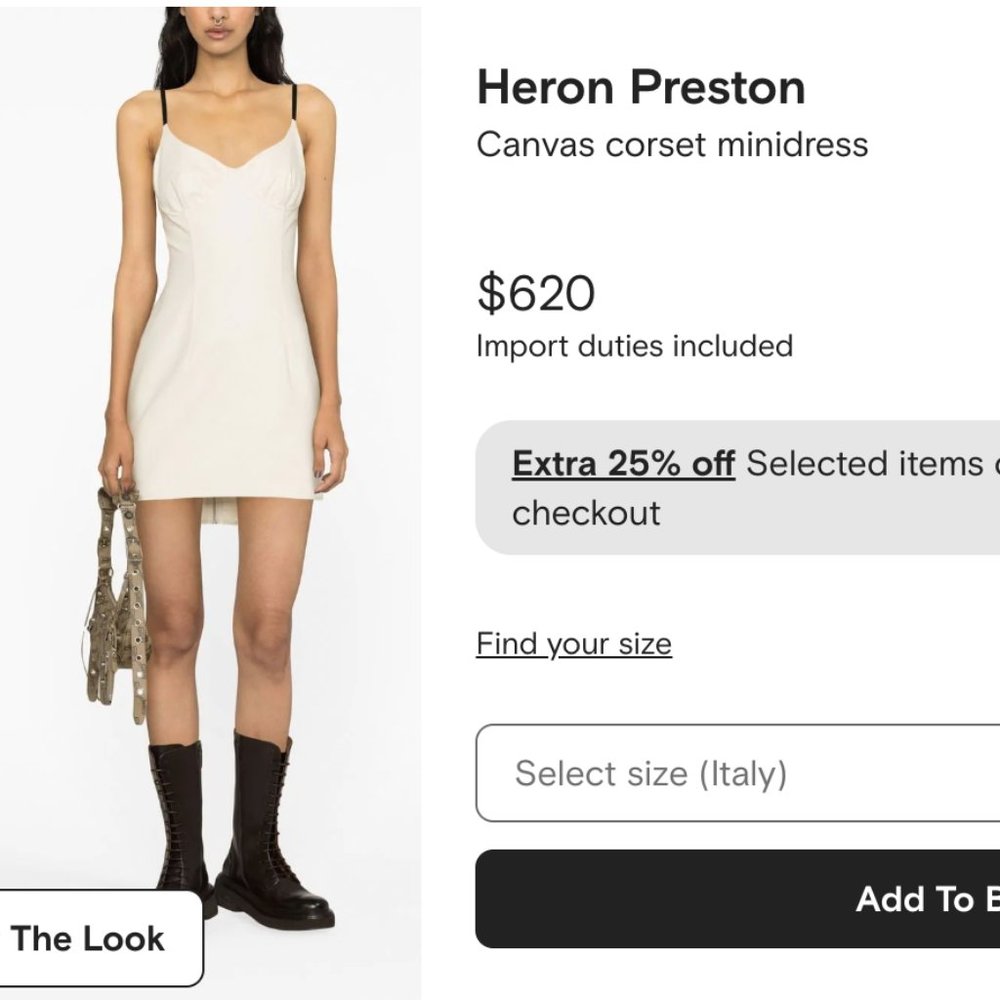The image size is (1000, 1000).
Task: Open the Heron Preston brand page
Action: click(x=641, y=87)
